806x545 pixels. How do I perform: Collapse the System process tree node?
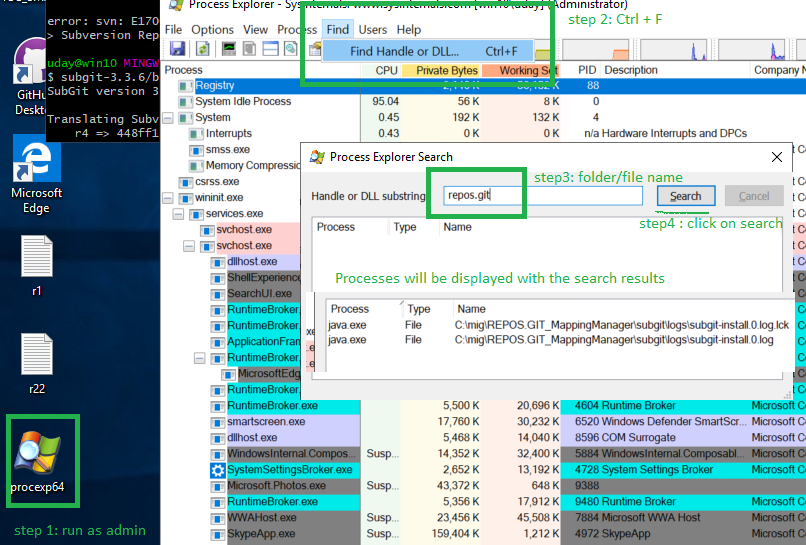click(x=168, y=118)
